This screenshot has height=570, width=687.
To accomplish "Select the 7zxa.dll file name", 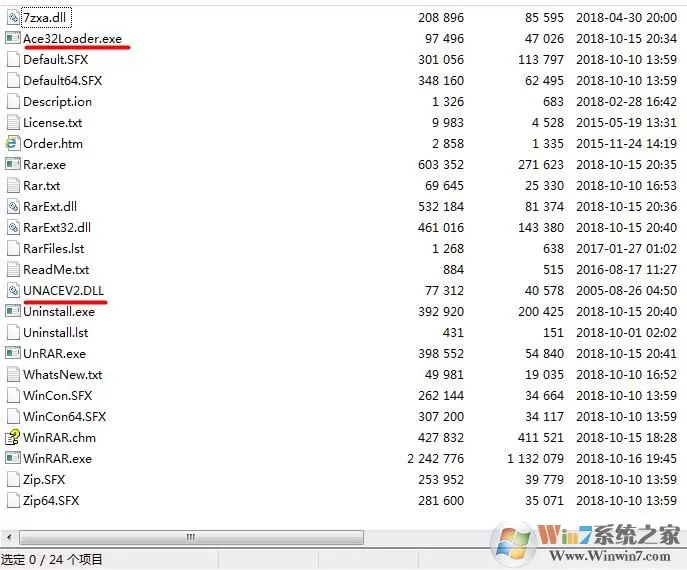I will coord(45,18).
